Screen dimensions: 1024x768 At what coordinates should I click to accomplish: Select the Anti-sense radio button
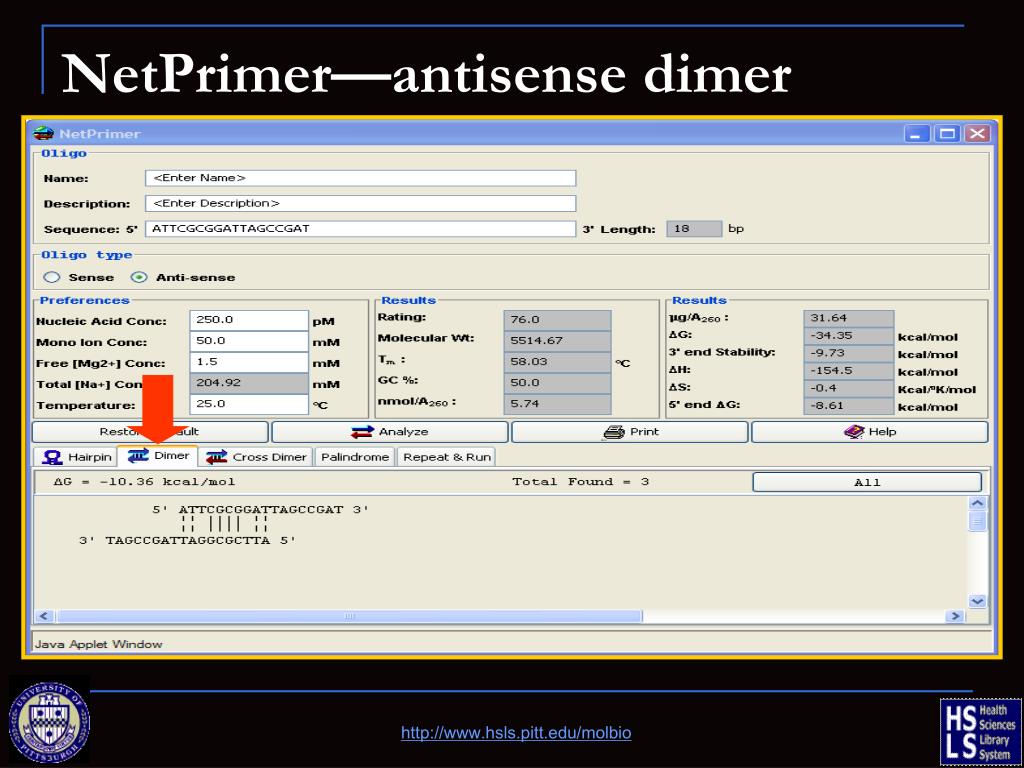(138, 278)
